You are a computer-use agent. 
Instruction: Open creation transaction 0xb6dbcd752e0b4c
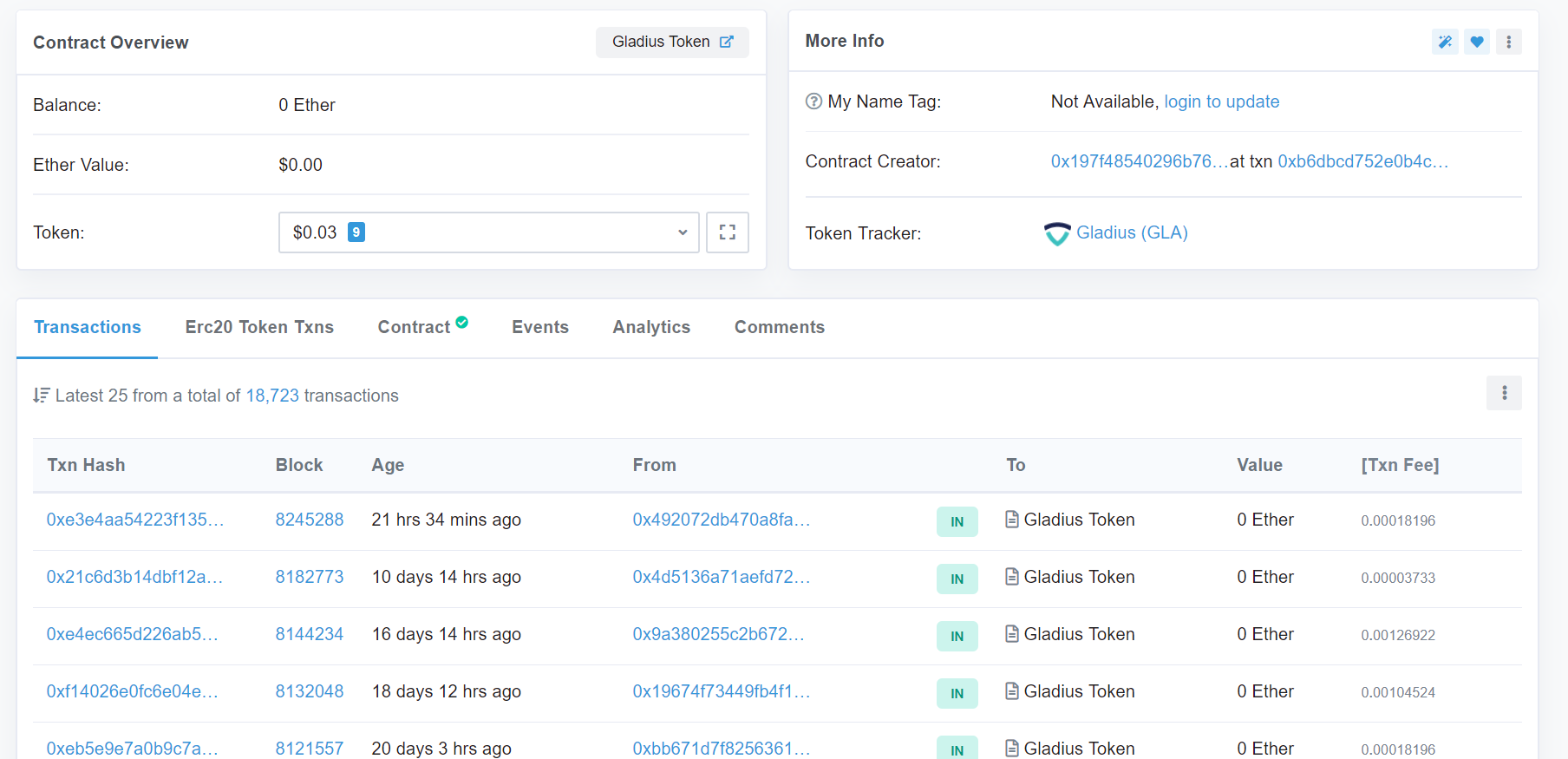click(1362, 161)
